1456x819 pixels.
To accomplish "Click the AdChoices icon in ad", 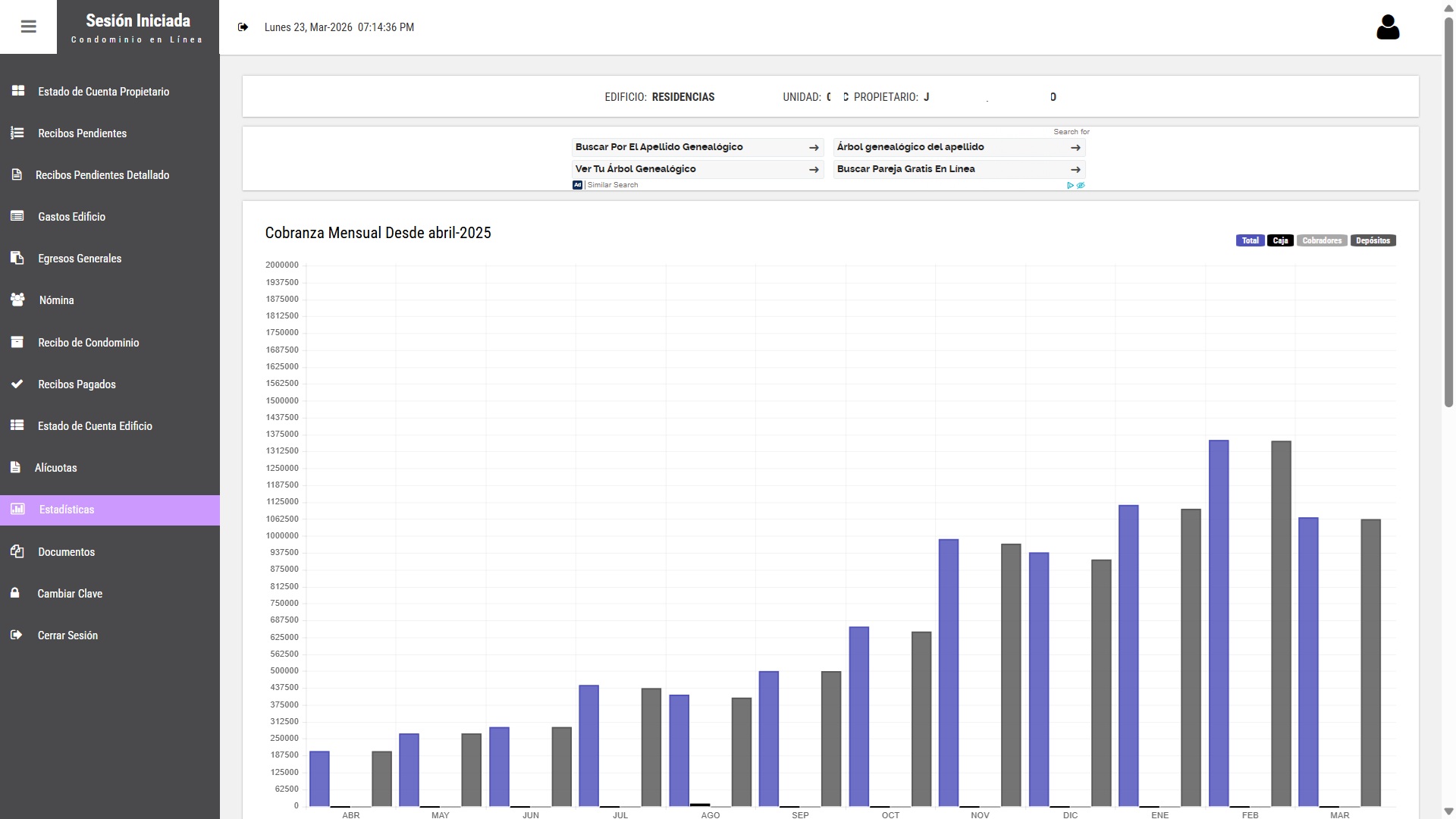I will [x=1070, y=185].
